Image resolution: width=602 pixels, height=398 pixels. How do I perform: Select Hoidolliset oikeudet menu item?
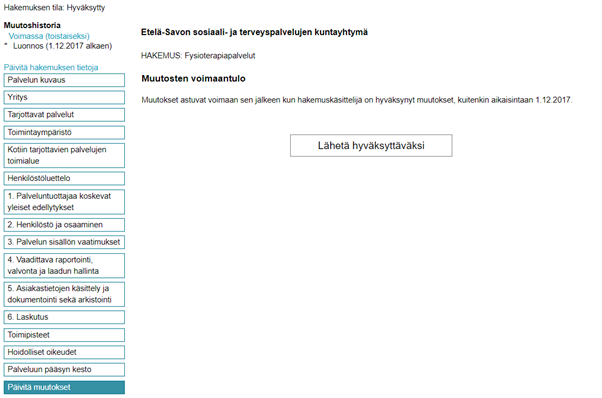coord(64,352)
